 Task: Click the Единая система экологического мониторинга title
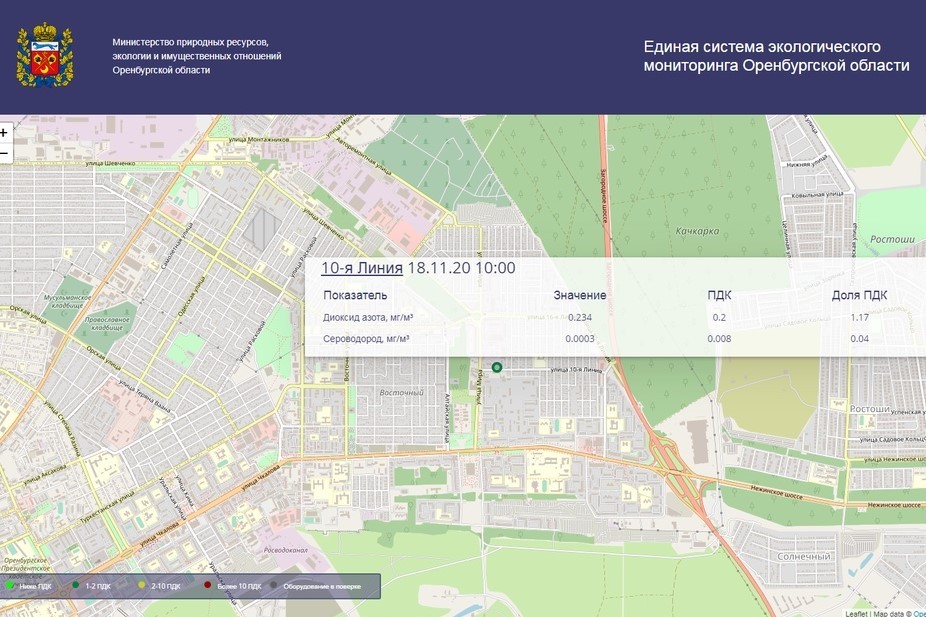(x=776, y=56)
